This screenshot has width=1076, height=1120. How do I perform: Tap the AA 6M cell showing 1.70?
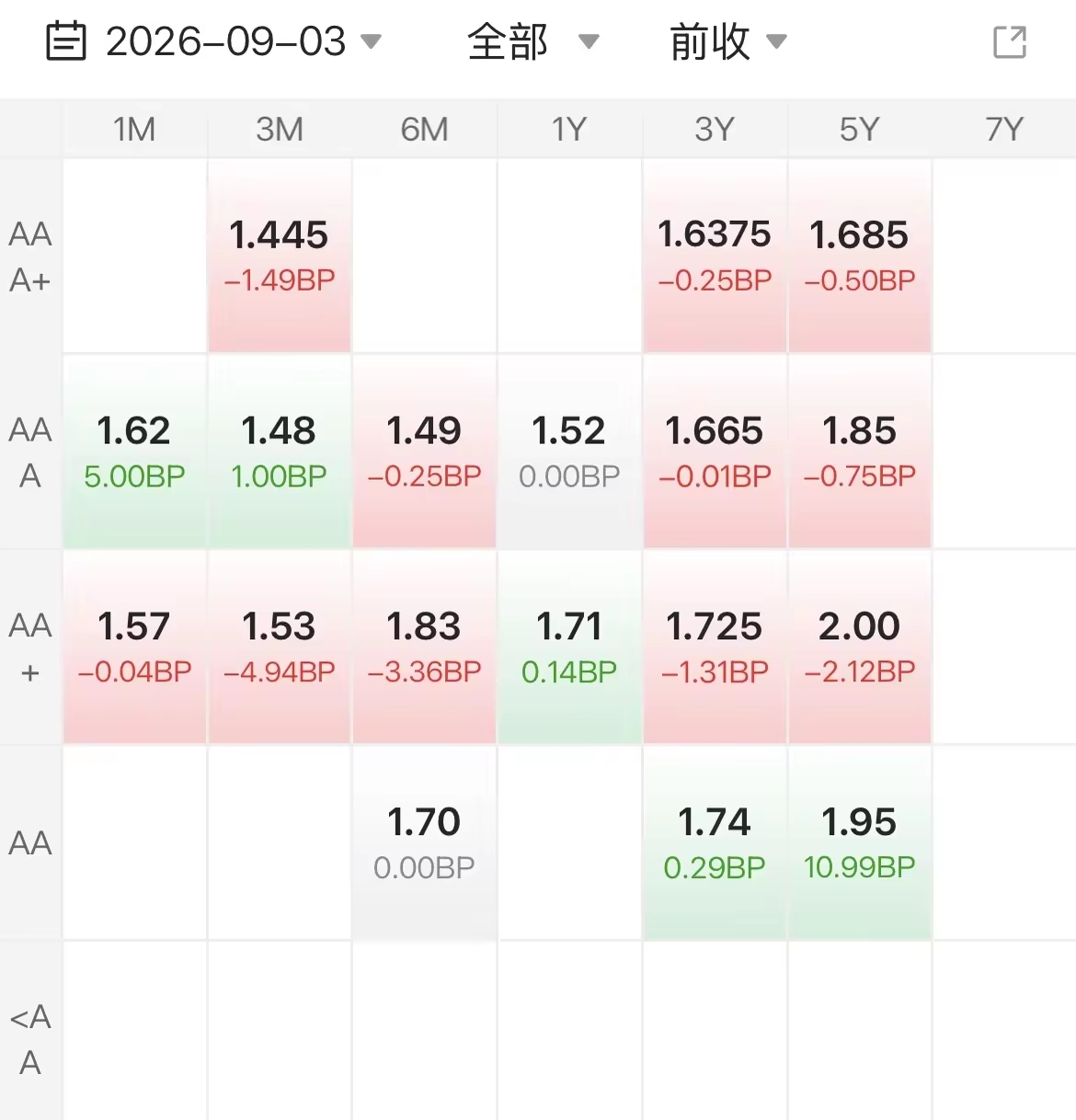[424, 843]
